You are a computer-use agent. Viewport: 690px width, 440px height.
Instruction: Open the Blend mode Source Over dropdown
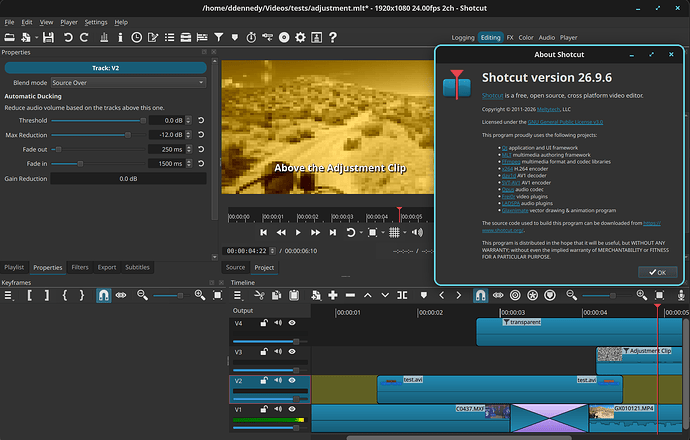point(128,82)
